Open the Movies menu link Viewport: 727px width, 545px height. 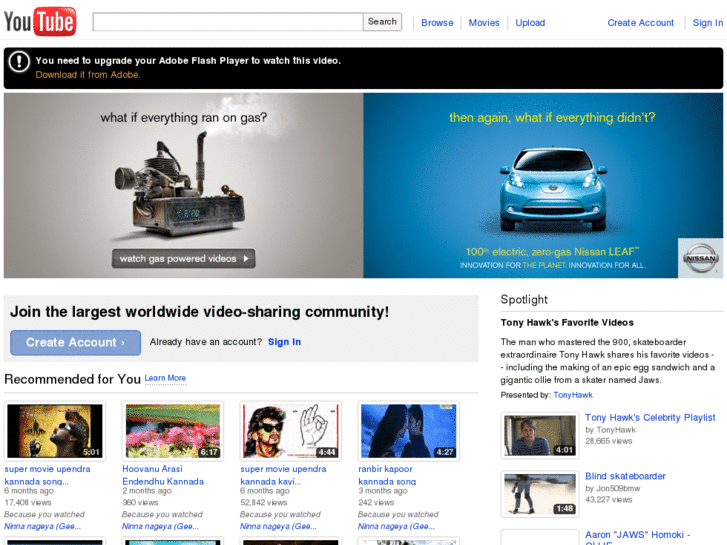point(484,23)
